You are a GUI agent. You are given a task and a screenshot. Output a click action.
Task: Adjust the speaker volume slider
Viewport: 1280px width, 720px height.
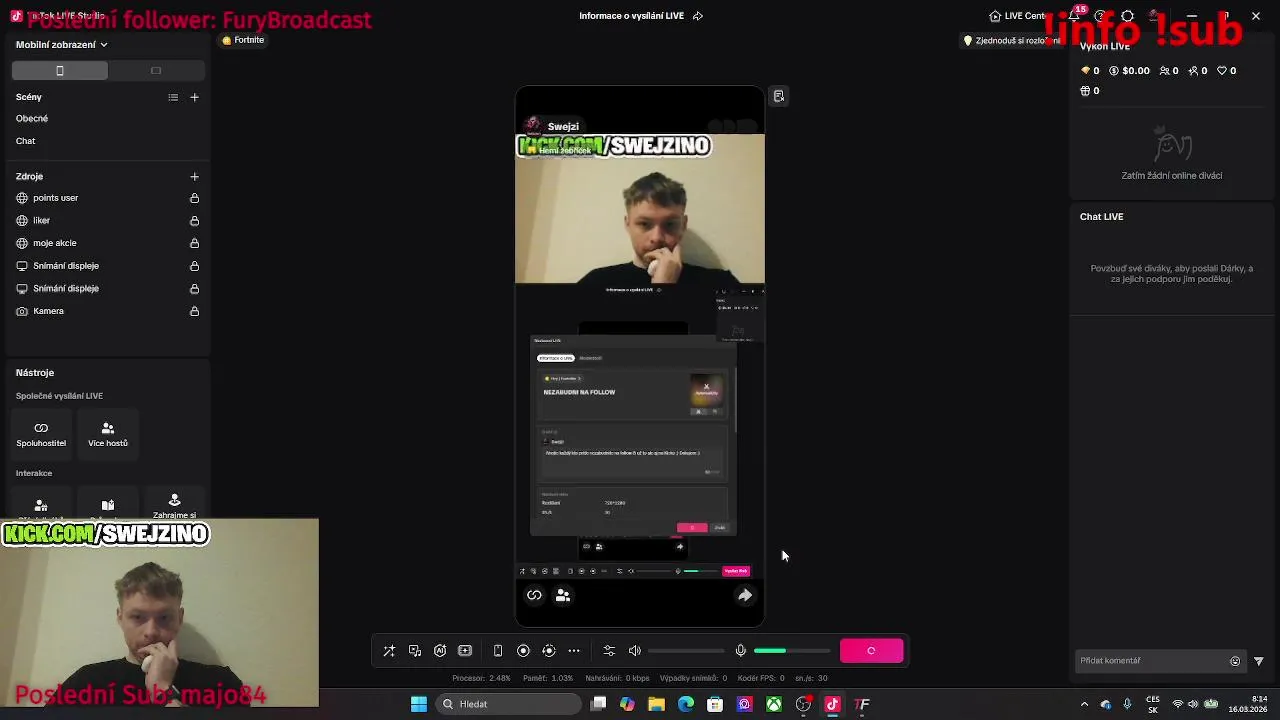tap(686, 651)
